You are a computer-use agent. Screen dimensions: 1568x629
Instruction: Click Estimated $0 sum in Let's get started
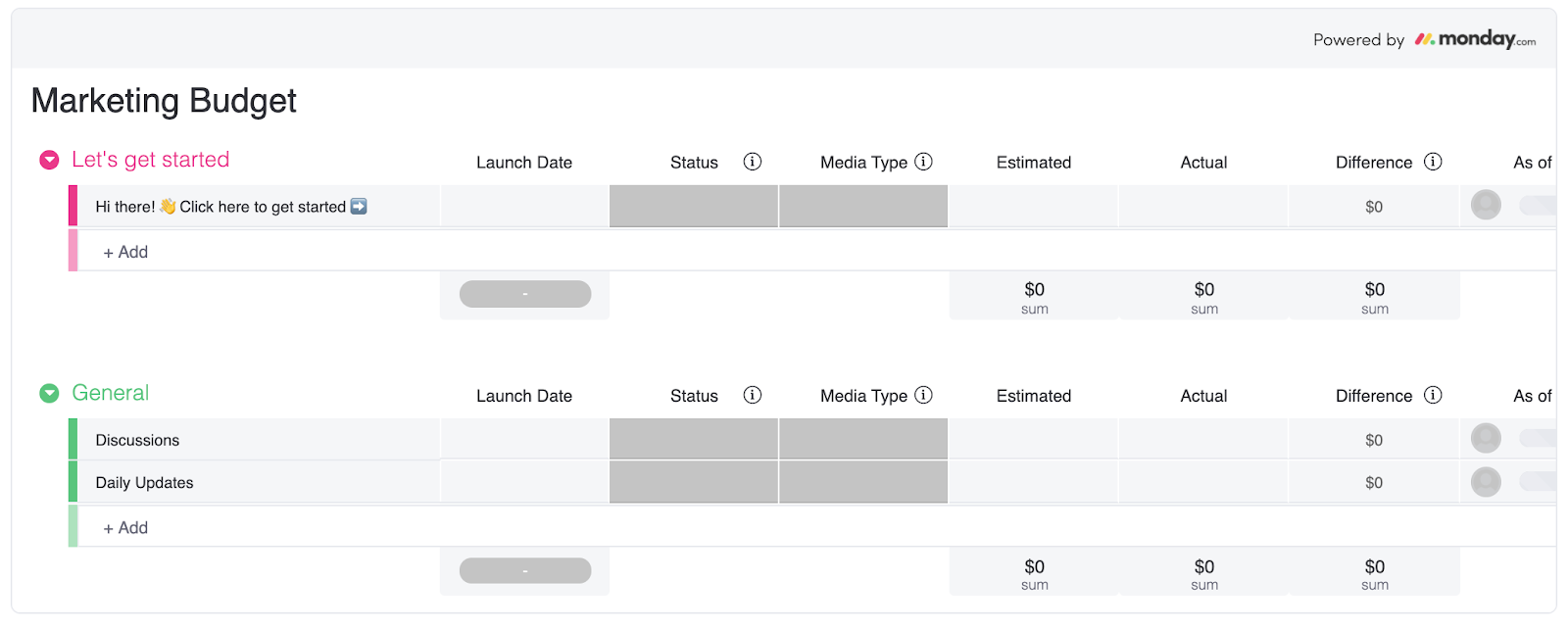coord(1034,296)
